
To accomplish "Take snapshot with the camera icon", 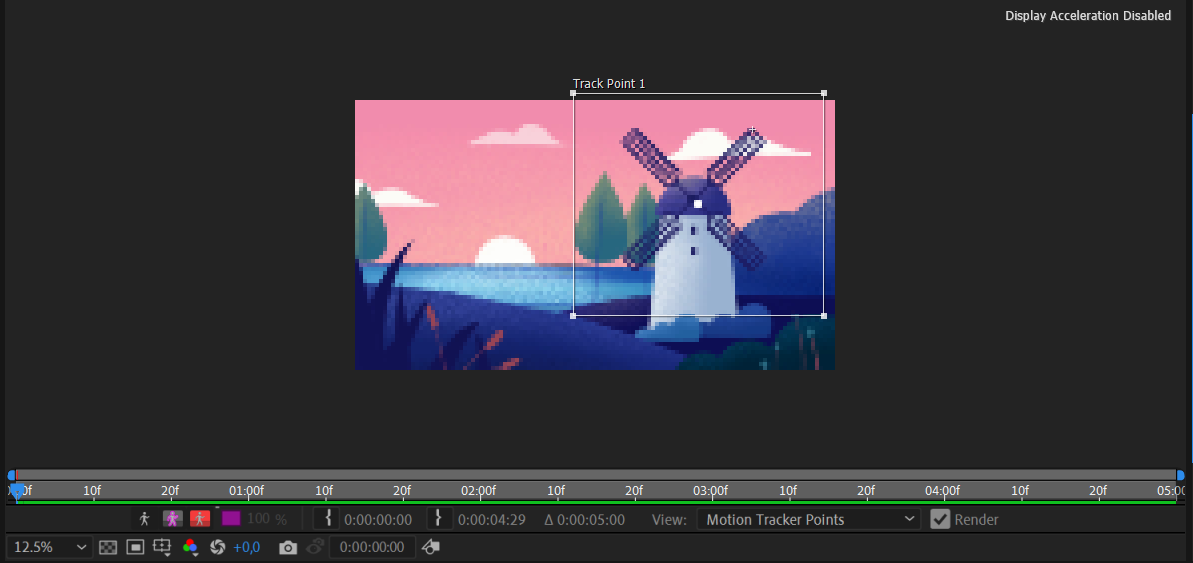I will tap(288, 547).
